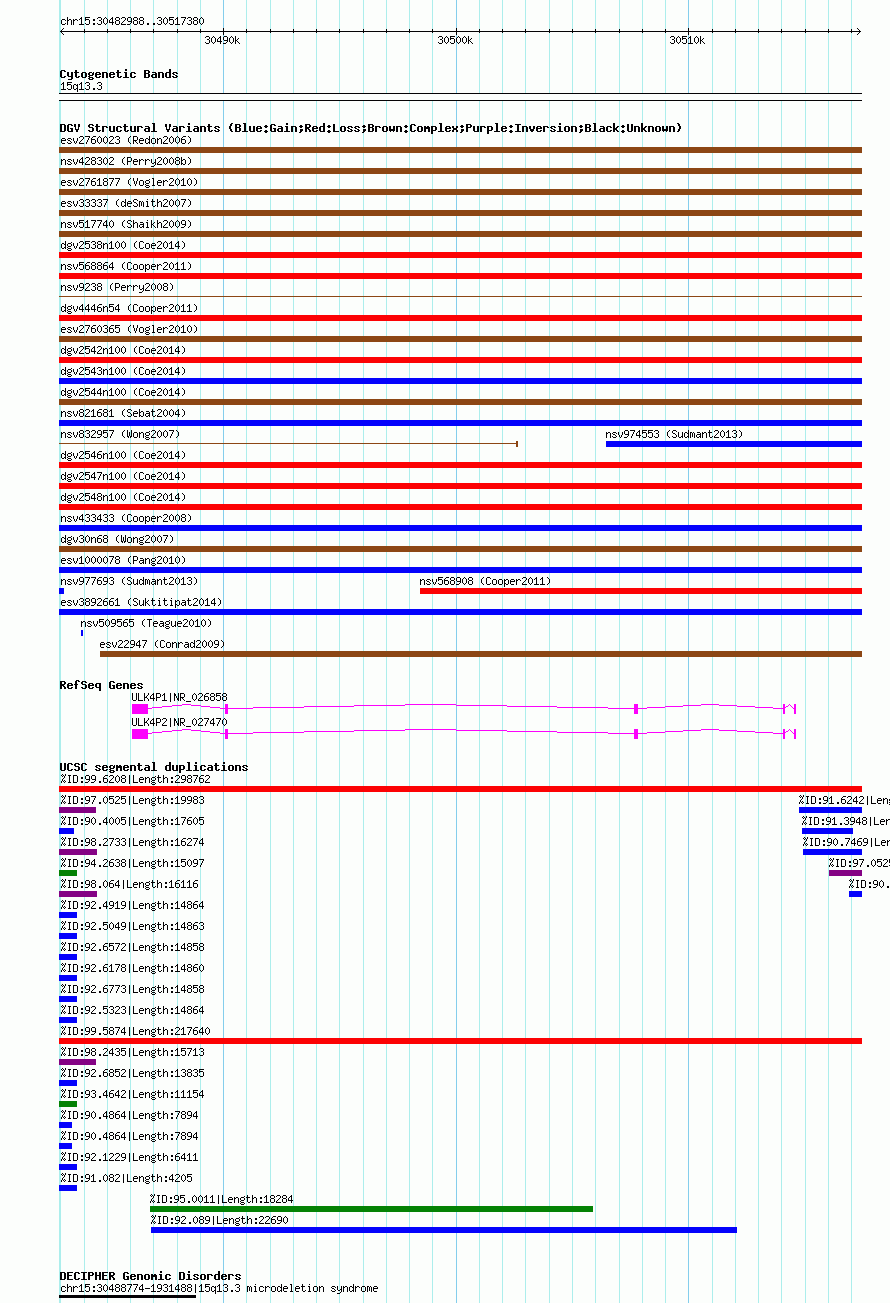
Task: Click the chr15:30482988..30517380 region label
Action: pyautogui.click(x=132, y=21)
